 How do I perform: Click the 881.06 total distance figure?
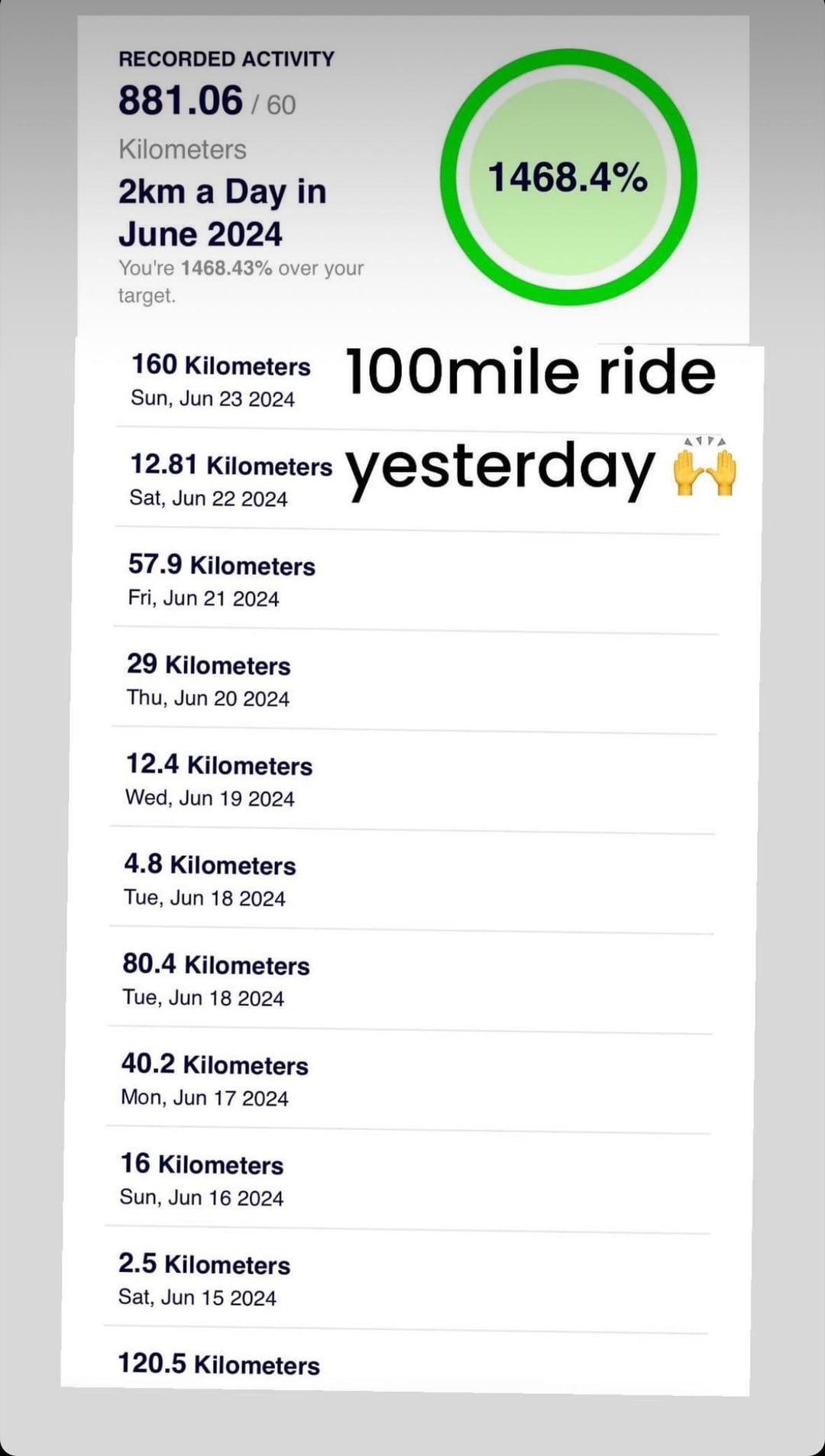point(181,101)
